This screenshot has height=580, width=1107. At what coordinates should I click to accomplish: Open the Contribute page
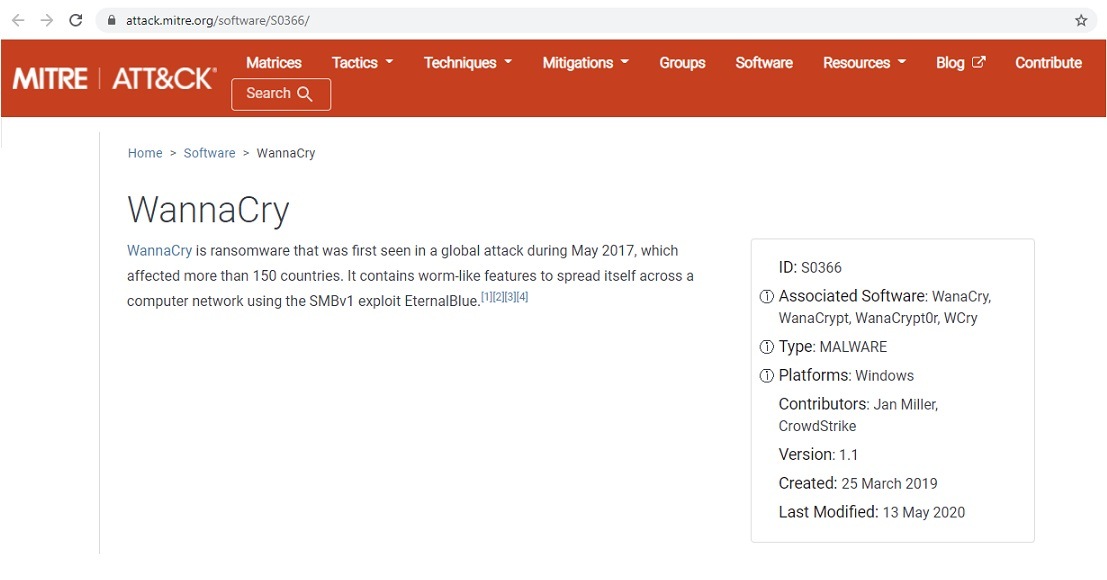pos(1048,63)
